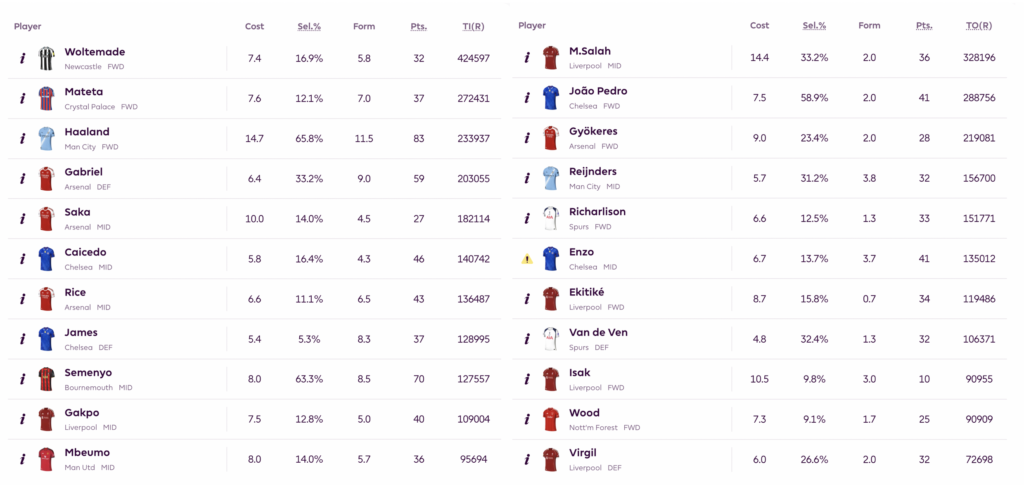Sort by TI(R) column header
Image resolution: width=1024 pixels, height=485 pixels.
click(x=473, y=26)
